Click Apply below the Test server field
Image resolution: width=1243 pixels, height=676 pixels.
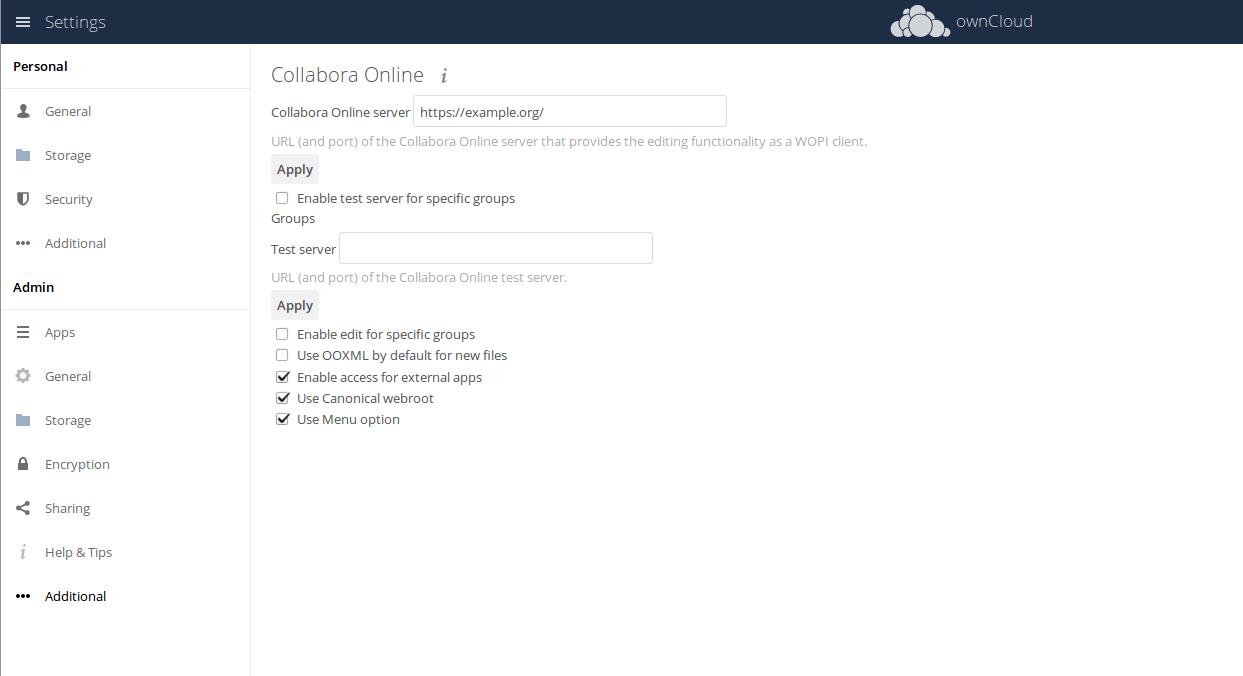click(295, 305)
